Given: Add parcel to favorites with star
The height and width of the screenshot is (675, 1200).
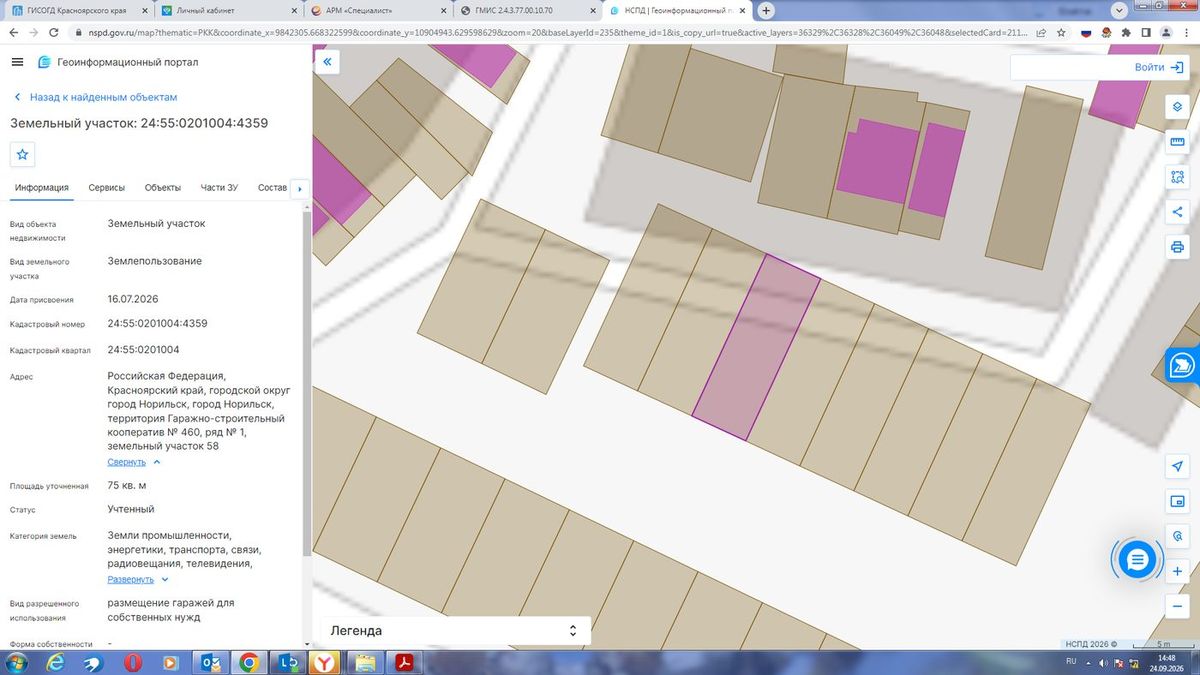Looking at the screenshot, I should coord(23,155).
